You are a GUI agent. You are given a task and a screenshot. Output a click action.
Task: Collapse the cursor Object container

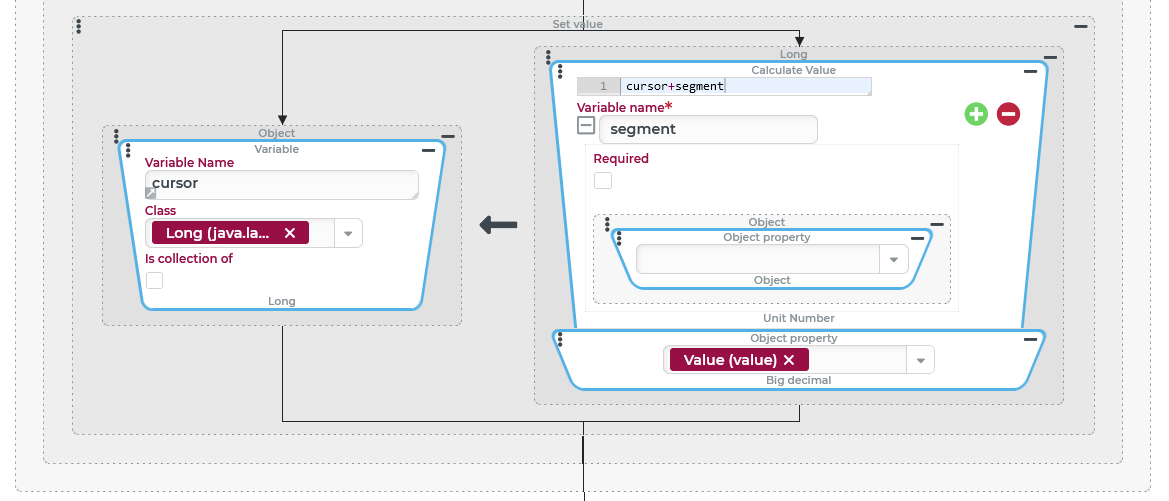[x=448, y=136]
